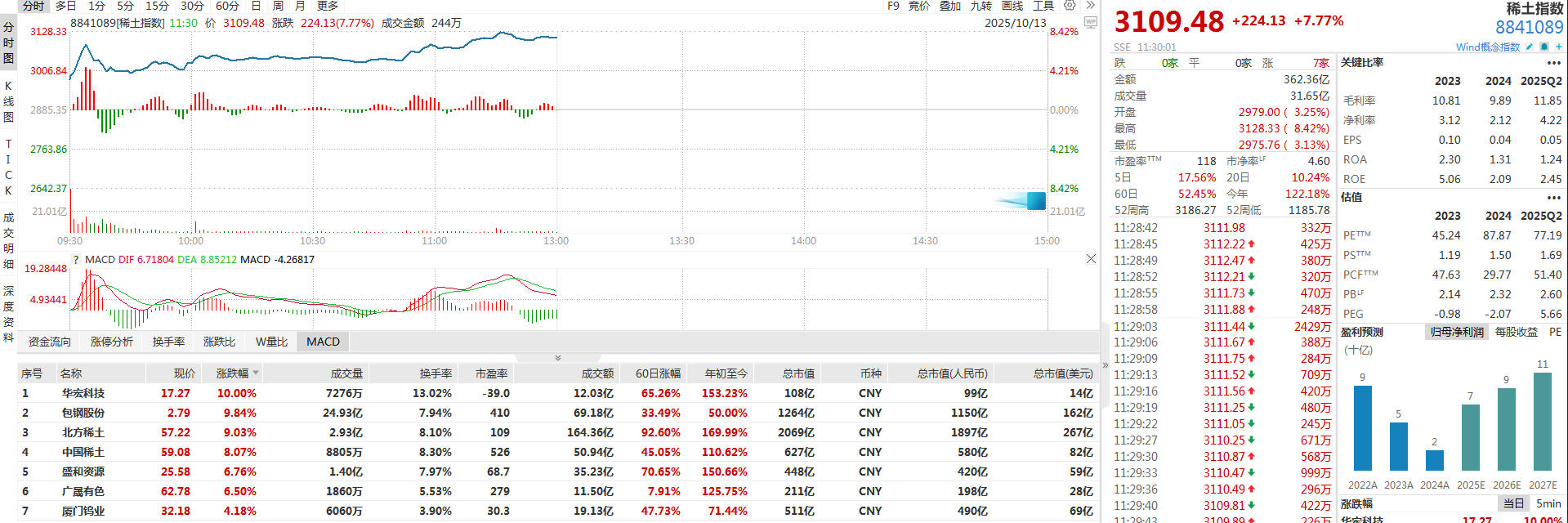Sort by 涨跌幅 column dropdown arrow

[256, 373]
